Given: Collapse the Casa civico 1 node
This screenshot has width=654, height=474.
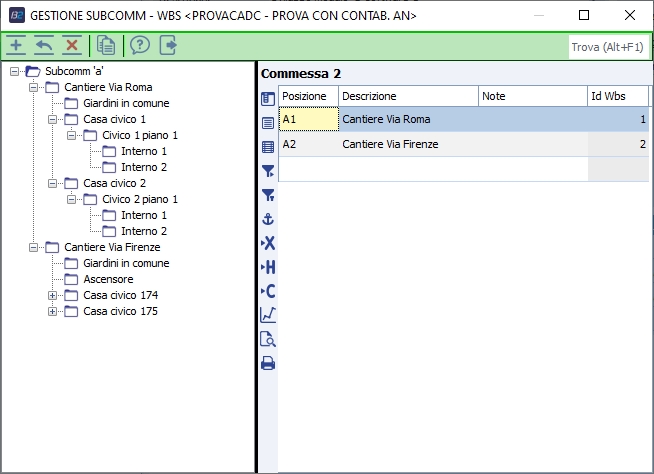Looking at the screenshot, I should (53, 120).
